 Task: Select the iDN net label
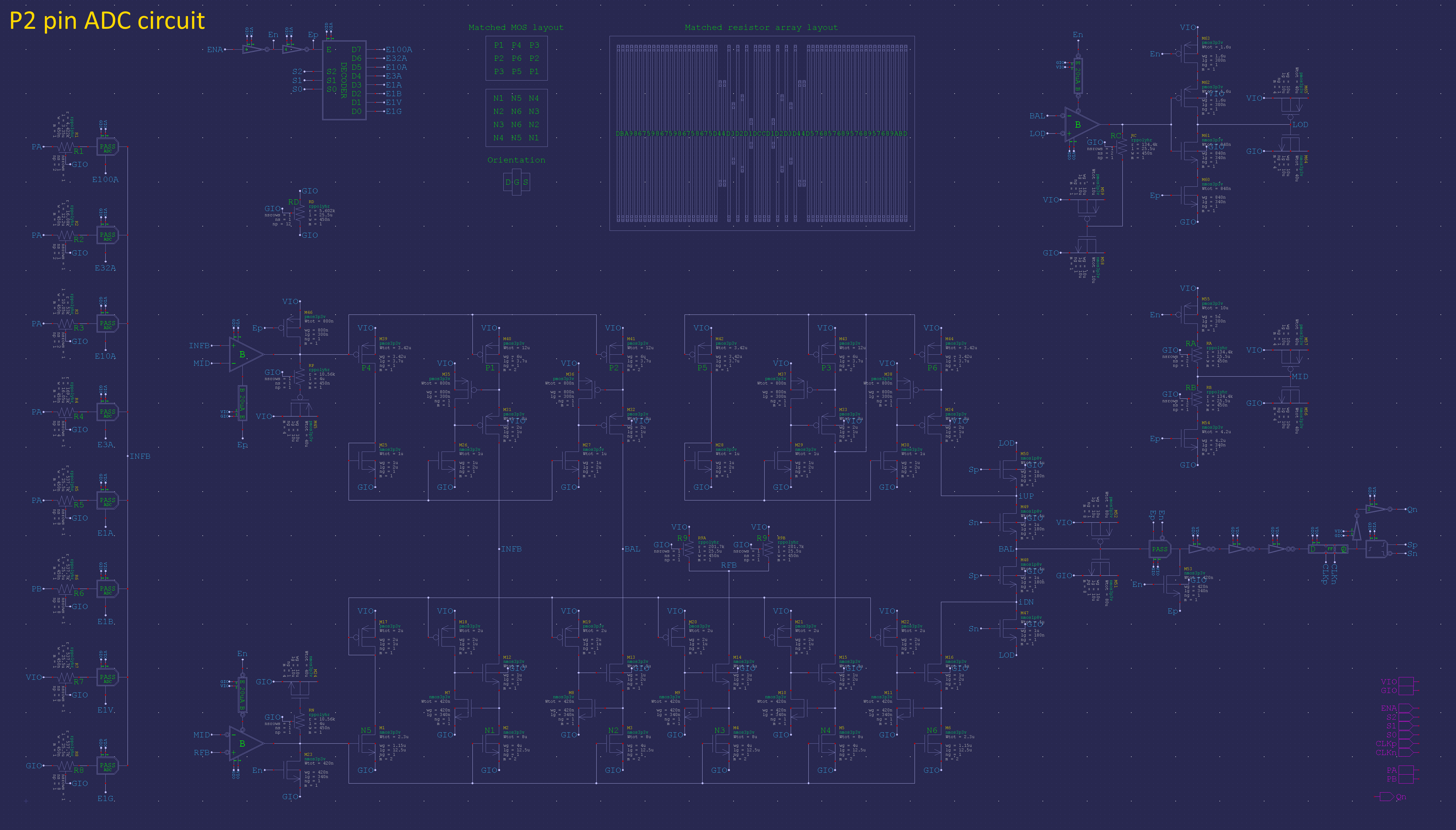click(x=1026, y=602)
